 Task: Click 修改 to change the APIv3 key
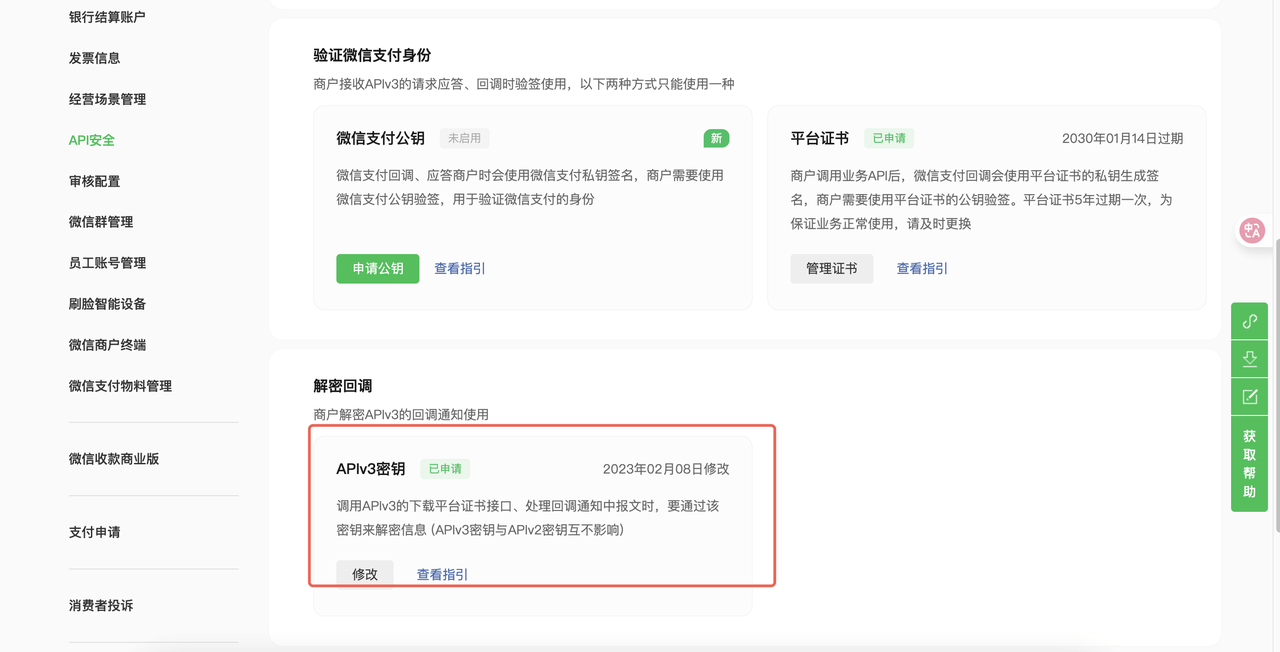pos(364,574)
